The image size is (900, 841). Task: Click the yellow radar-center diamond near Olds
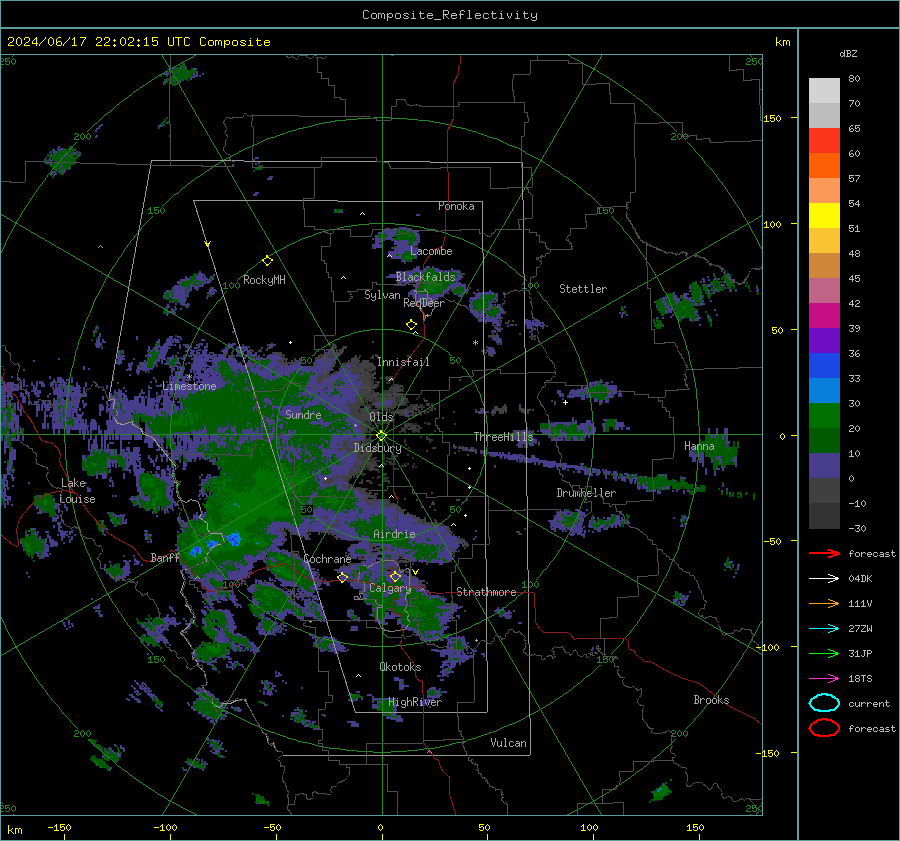(x=381, y=436)
